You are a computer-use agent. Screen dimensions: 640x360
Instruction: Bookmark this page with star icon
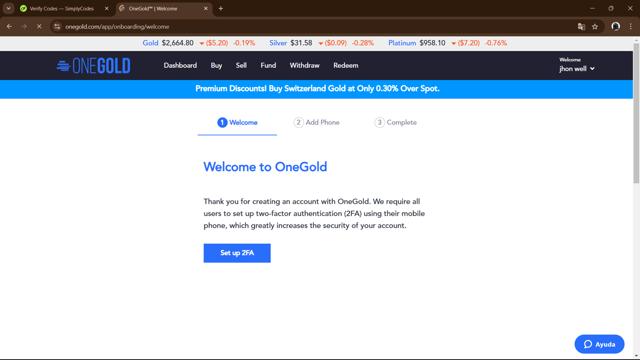[595, 27]
